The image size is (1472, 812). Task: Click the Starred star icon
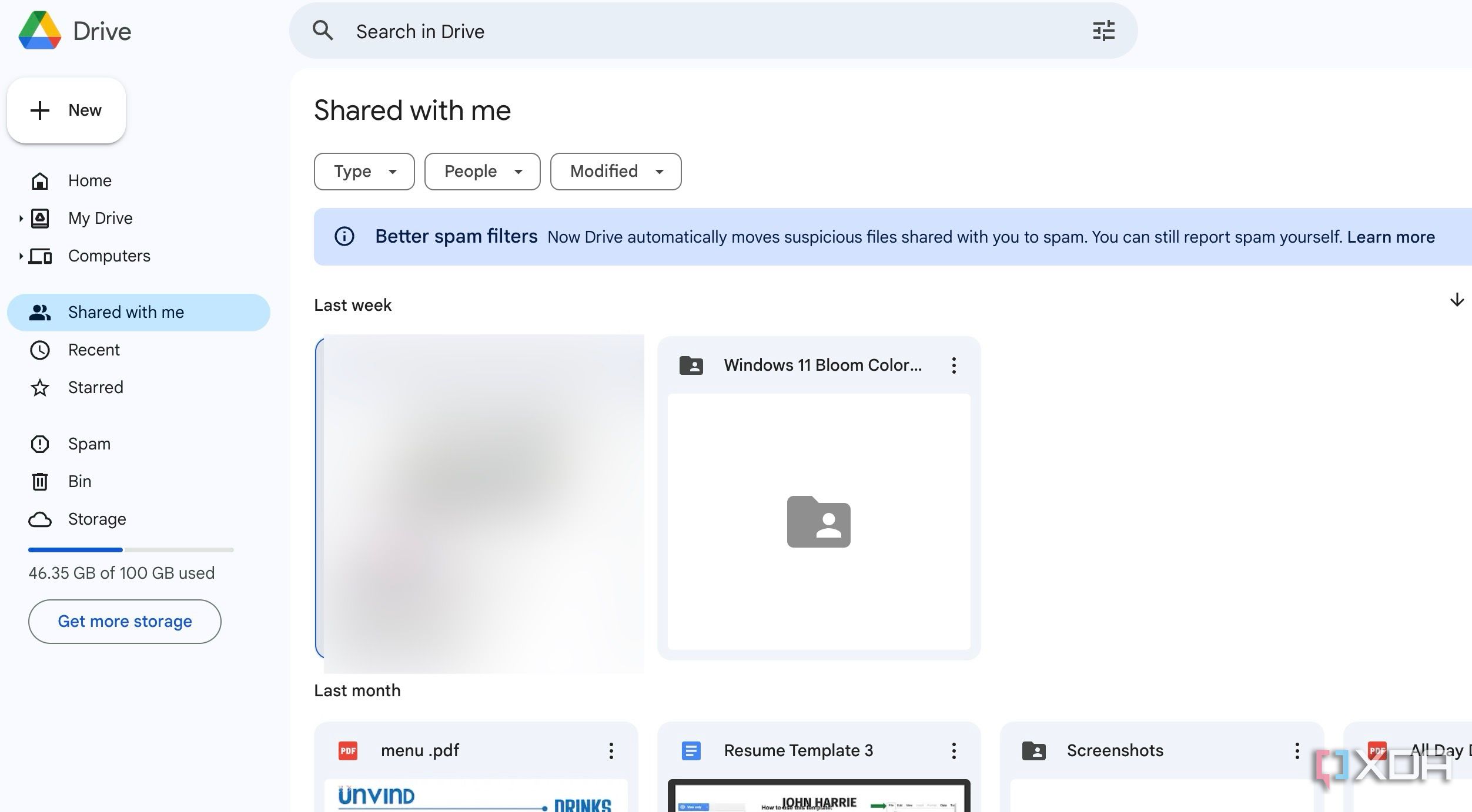pyautogui.click(x=40, y=388)
